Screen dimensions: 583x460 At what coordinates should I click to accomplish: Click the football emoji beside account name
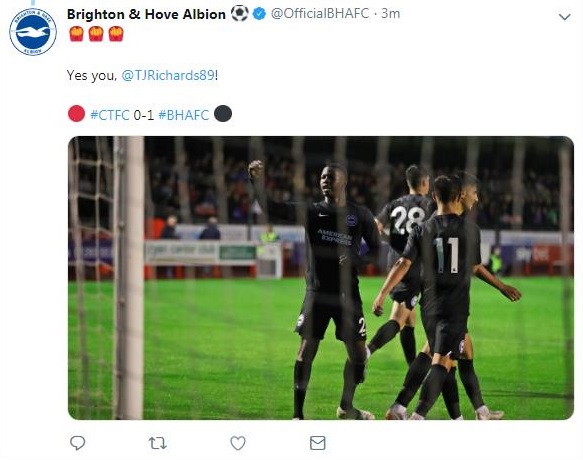[239, 14]
